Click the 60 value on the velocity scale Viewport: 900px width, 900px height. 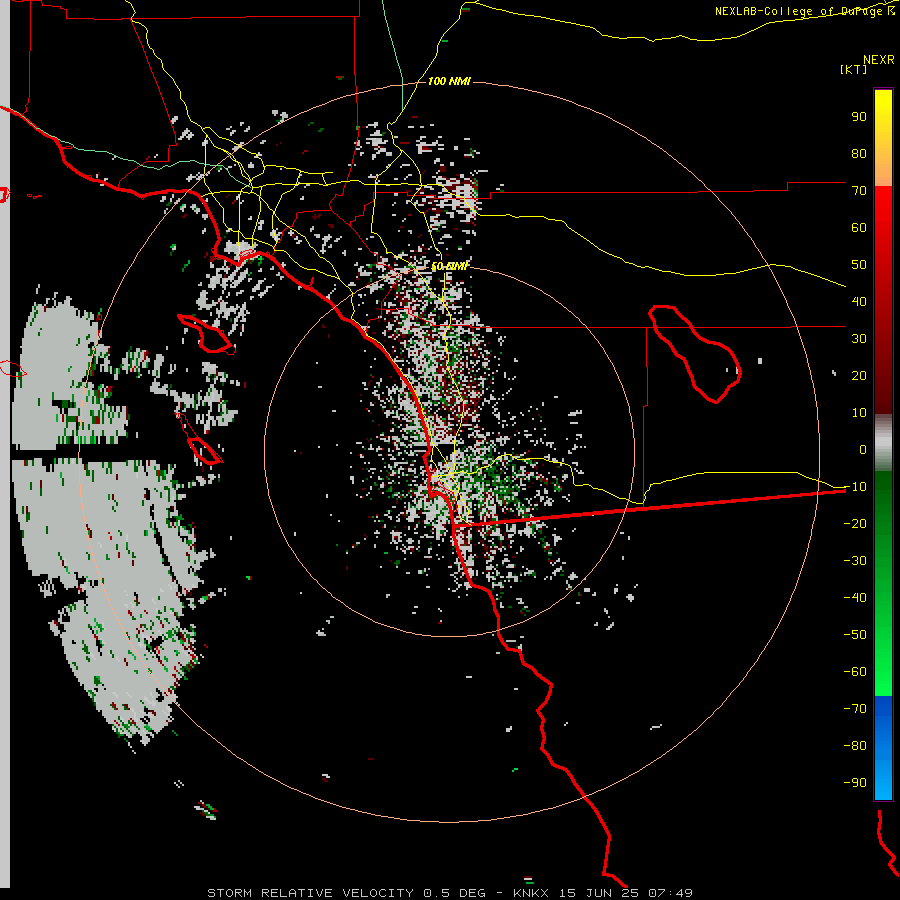859,227
